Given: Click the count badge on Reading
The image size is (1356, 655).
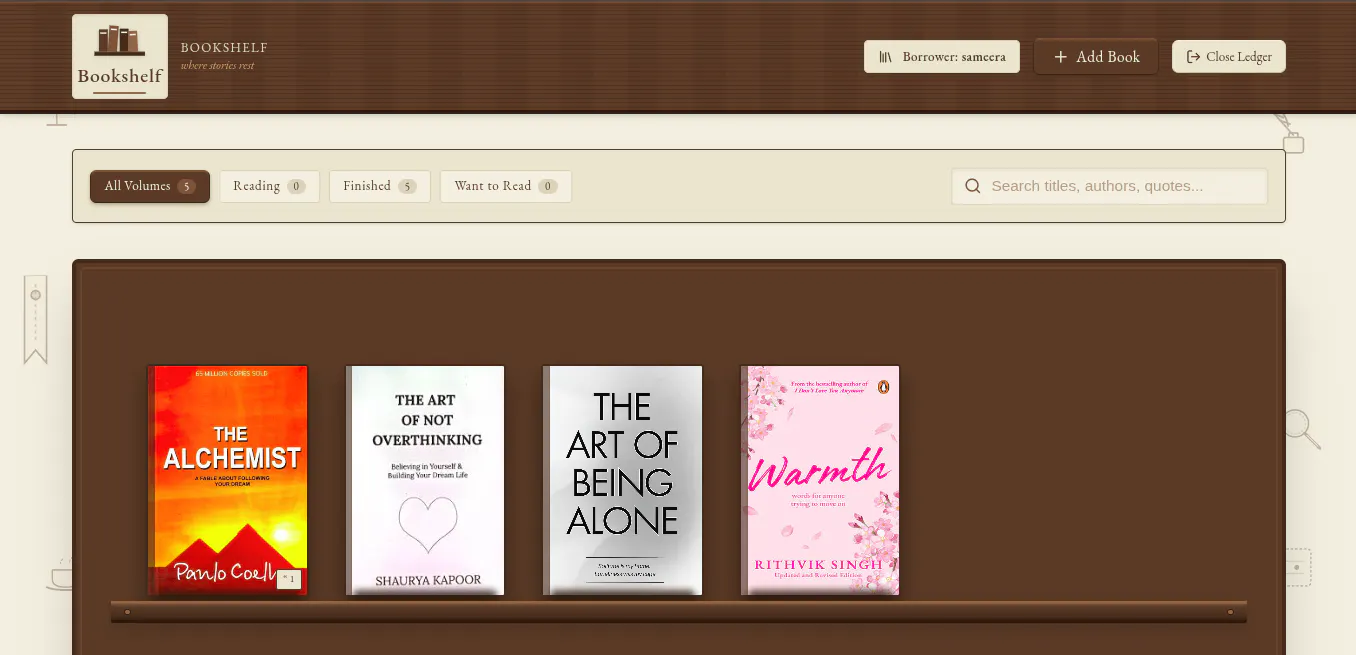Looking at the screenshot, I should click(296, 186).
